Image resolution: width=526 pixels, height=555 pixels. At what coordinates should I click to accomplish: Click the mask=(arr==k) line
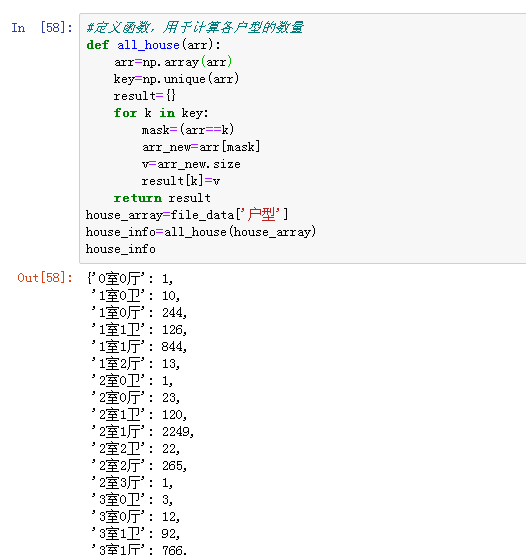pos(188,130)
